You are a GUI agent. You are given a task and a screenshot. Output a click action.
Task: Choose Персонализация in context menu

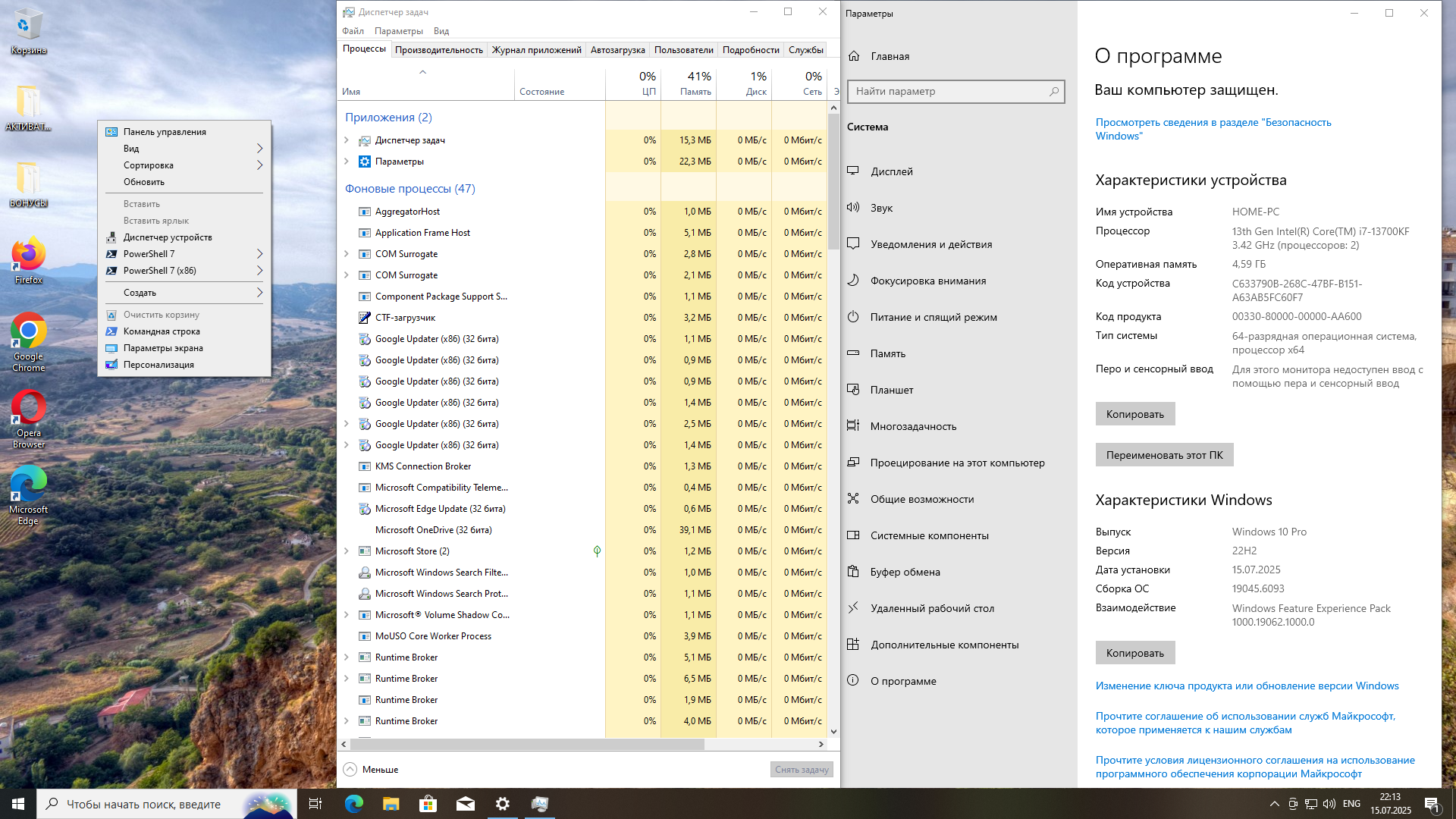(x=184, y=365)
